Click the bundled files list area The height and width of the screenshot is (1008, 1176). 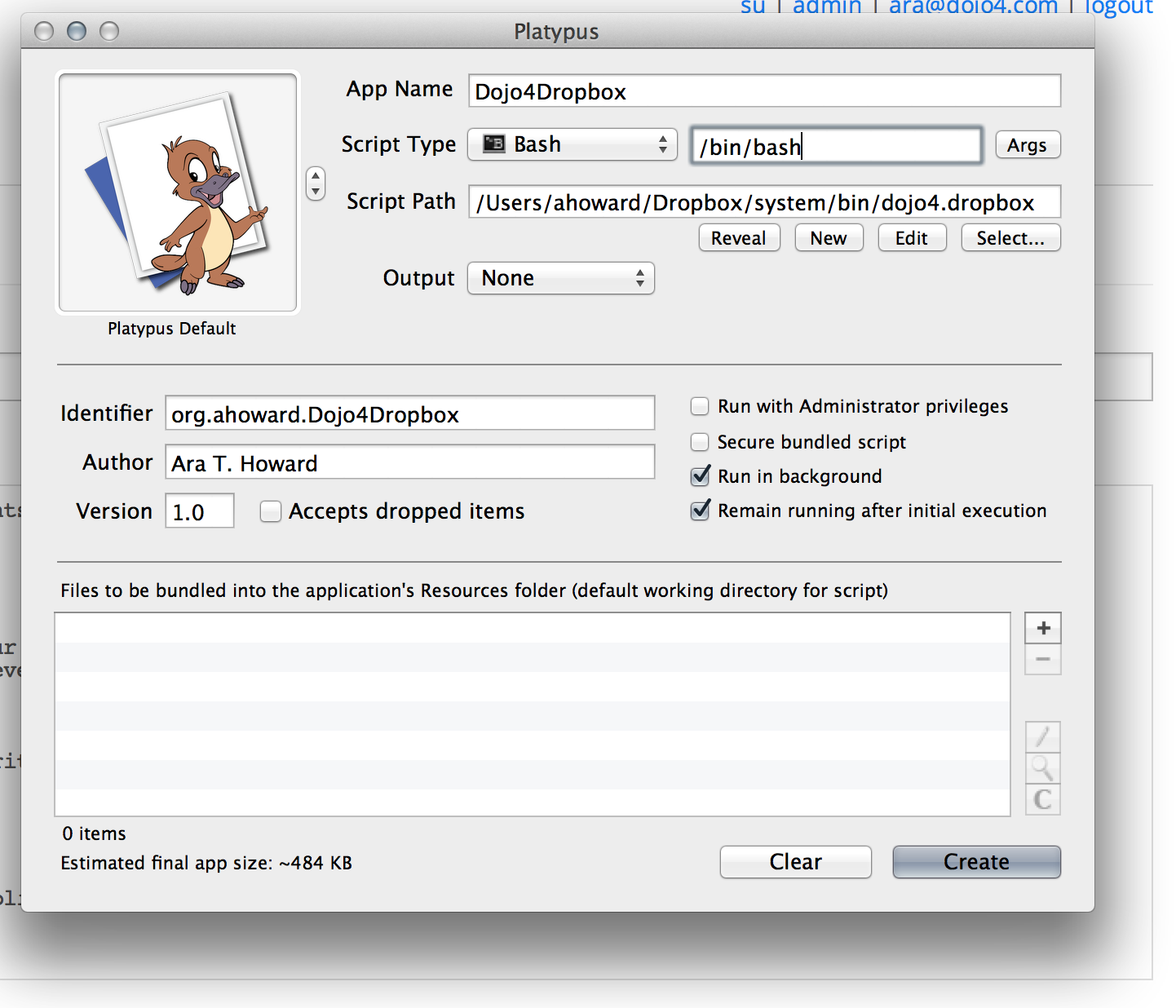(x=533, y=714)
